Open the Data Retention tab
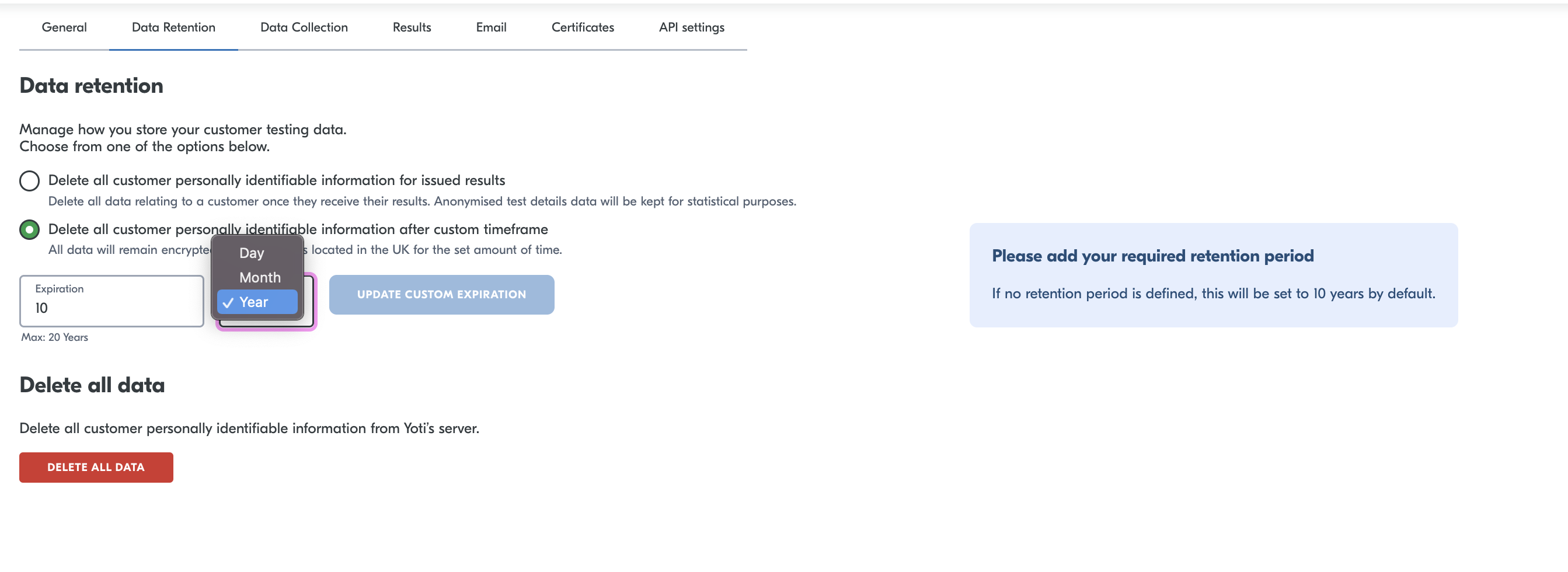The height and width of the screenshot is (572, 1568). (x=173, y=27)
